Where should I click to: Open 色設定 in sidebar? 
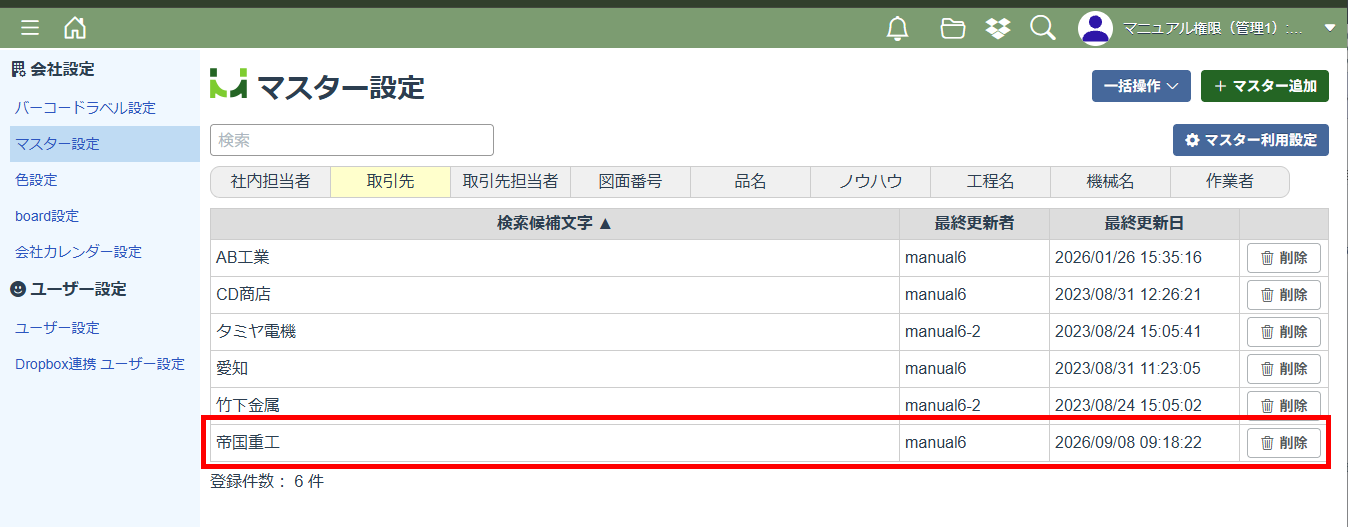(x=36, y=180)
